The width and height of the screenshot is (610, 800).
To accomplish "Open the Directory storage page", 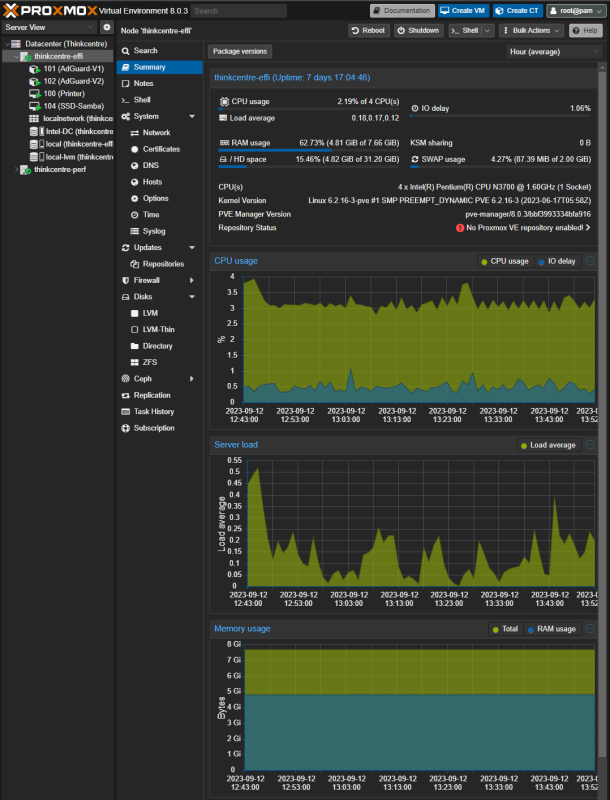I will [x=159, y=346].
